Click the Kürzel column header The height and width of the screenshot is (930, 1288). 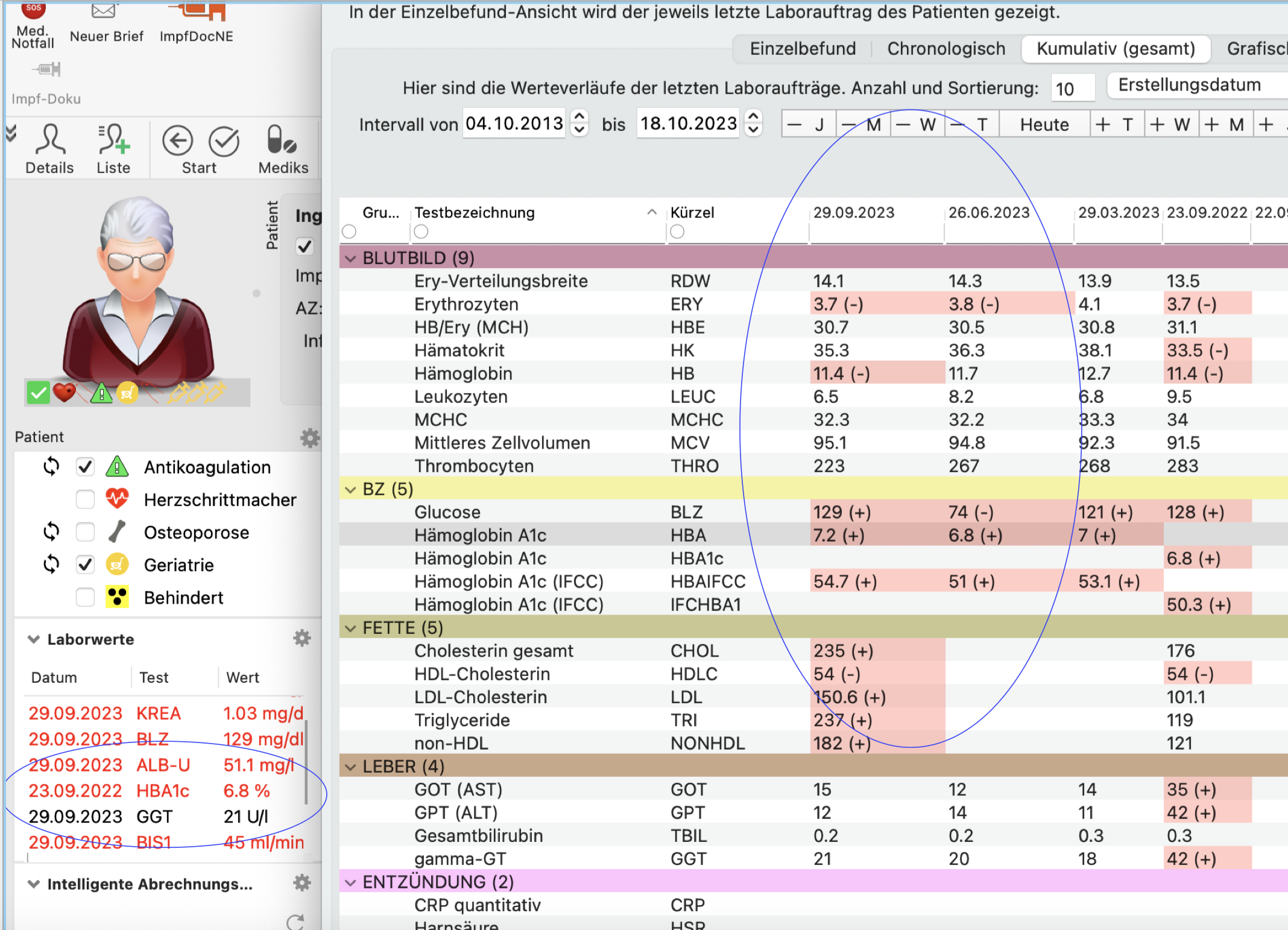(692, 212)
